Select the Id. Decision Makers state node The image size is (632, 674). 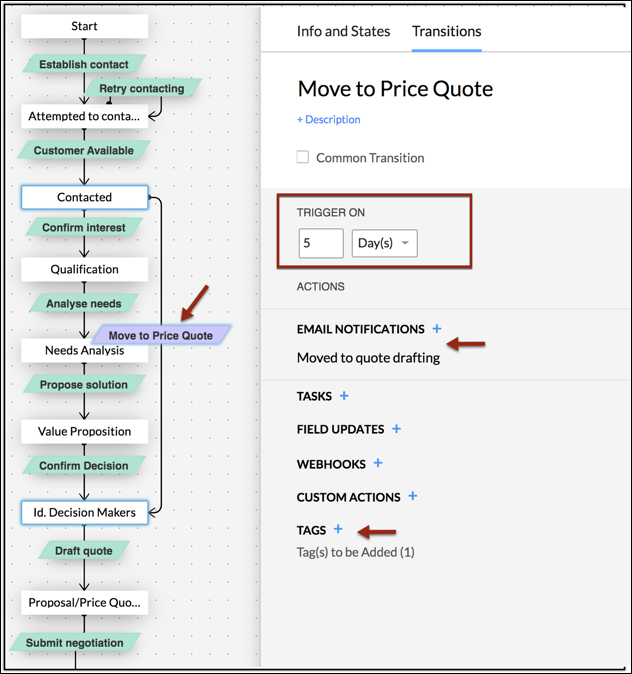(85, 512)
